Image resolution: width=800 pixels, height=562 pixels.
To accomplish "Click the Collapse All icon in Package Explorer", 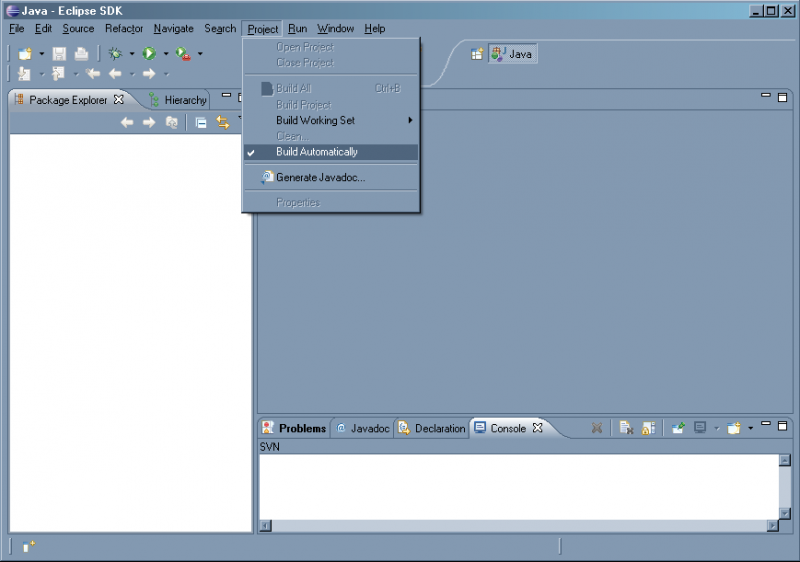I will click(201, 123).
